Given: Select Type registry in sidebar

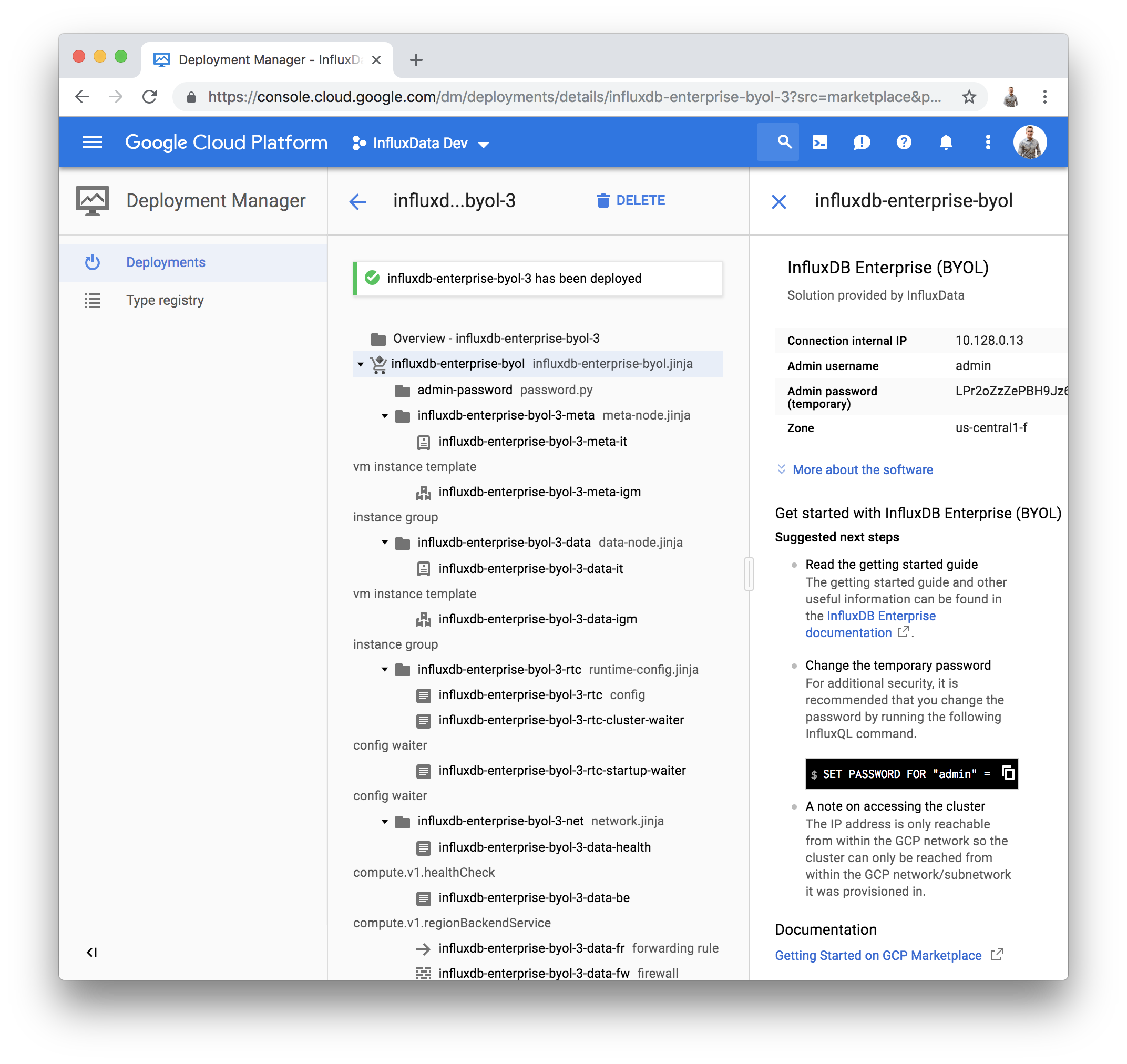Looking at the screenshot, I should [x=193, y=301].
